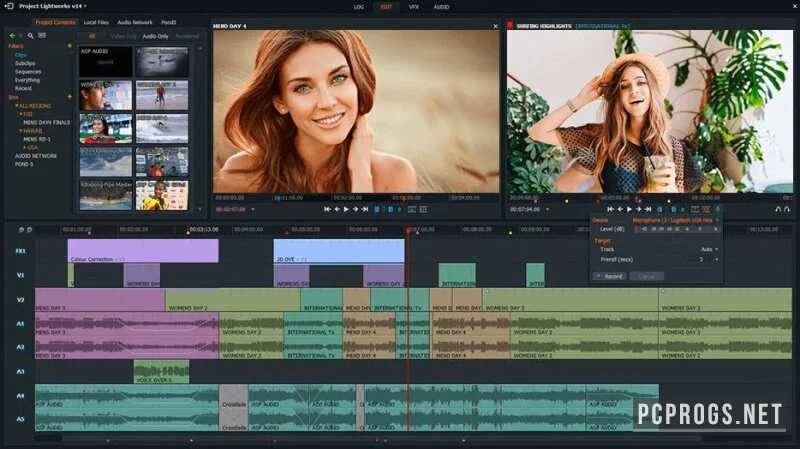800x449 pixels.
Task: Jump to end in SURFING HIGHLIGHTS viewer
Action: coord(648,209)
